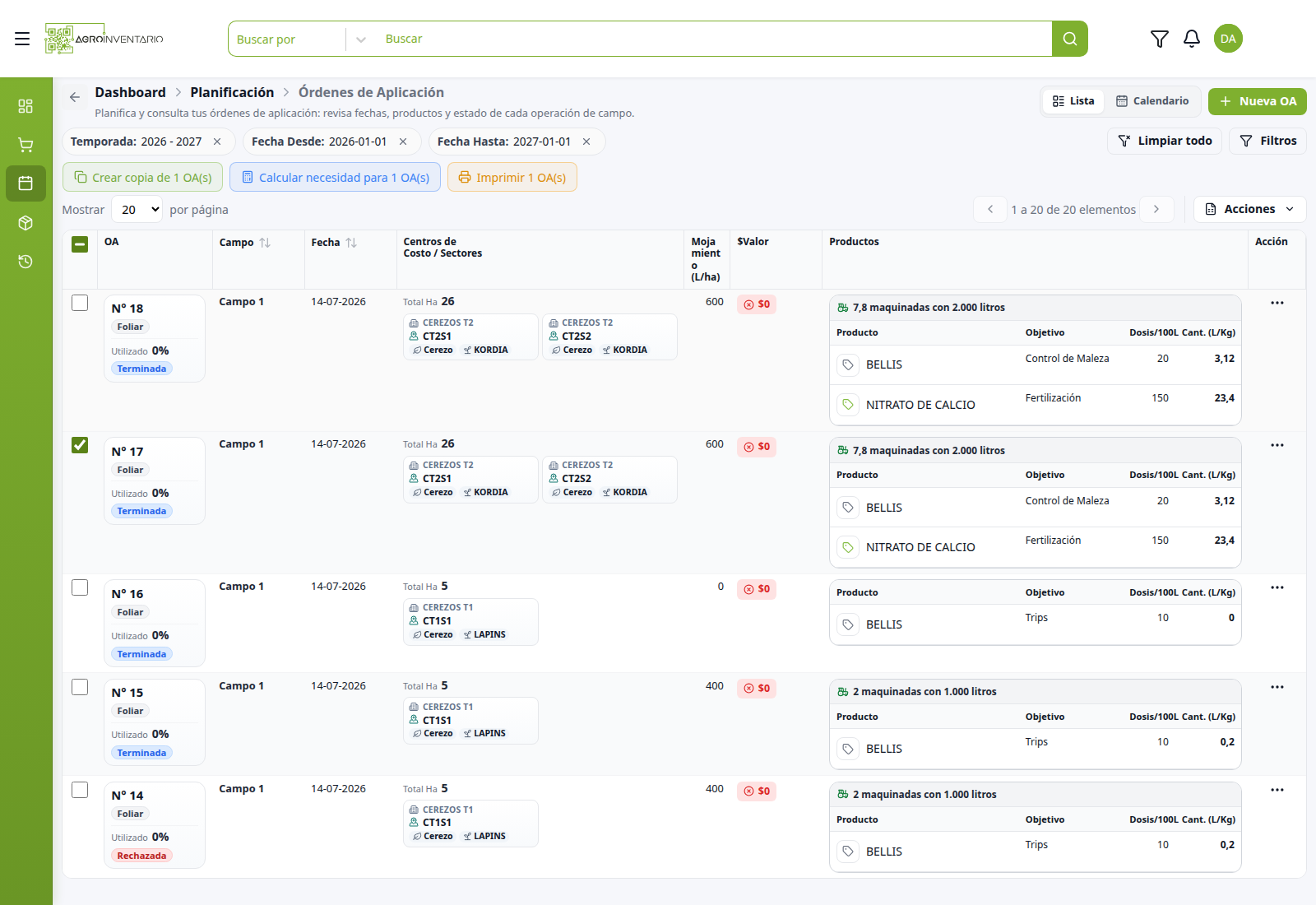Viewport: 1316px width, 905px height.
Task: Click the green search magnifier button
Action: point(1069,39)
